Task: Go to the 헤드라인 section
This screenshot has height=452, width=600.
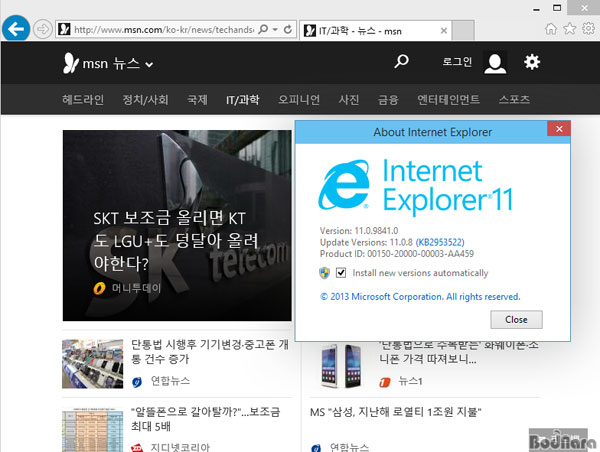Action: click(x=83, y=100)
